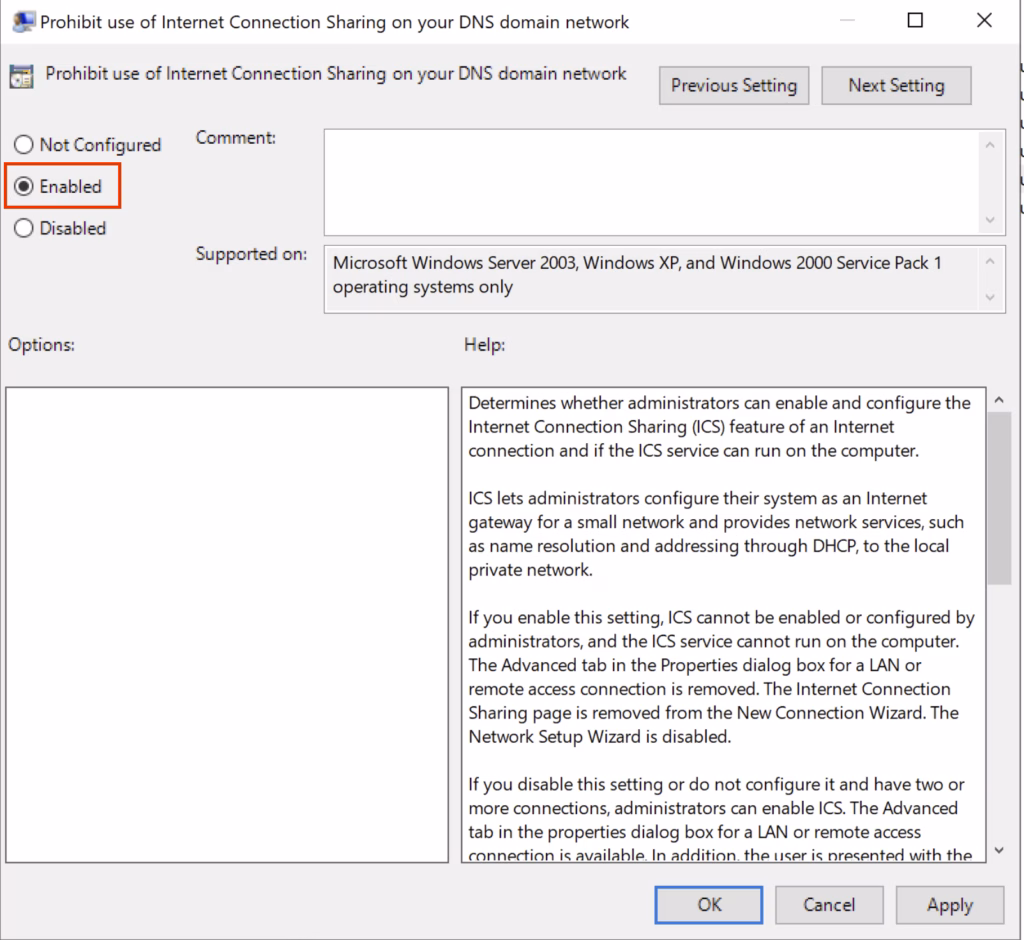Image resolution: width=1024 pixels, height=940 pixels.
Task: Click the Help pane scrollbar thumb
Action: (x=998, y=498)
